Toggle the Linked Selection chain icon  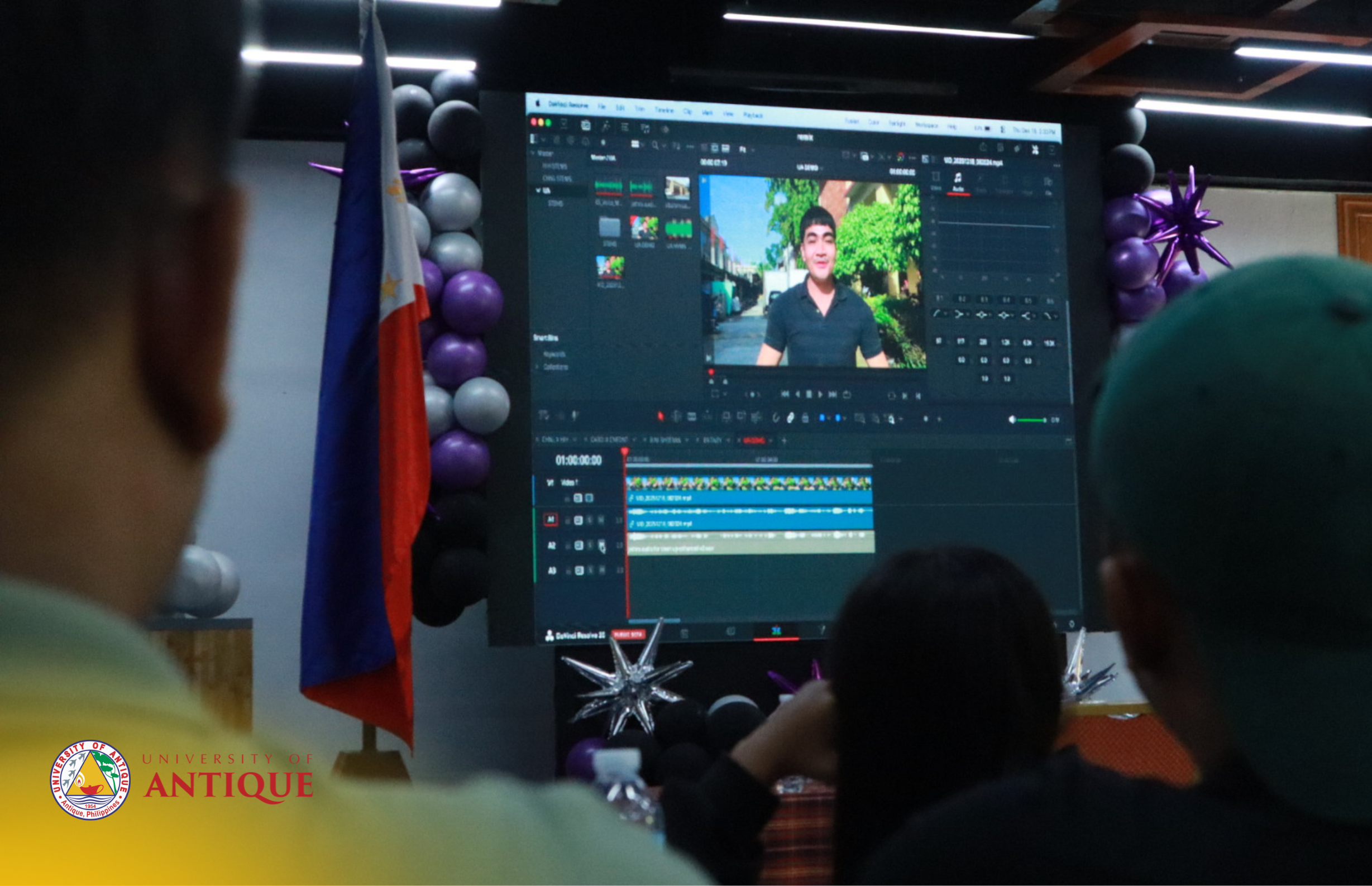click(x=790, y=418)
